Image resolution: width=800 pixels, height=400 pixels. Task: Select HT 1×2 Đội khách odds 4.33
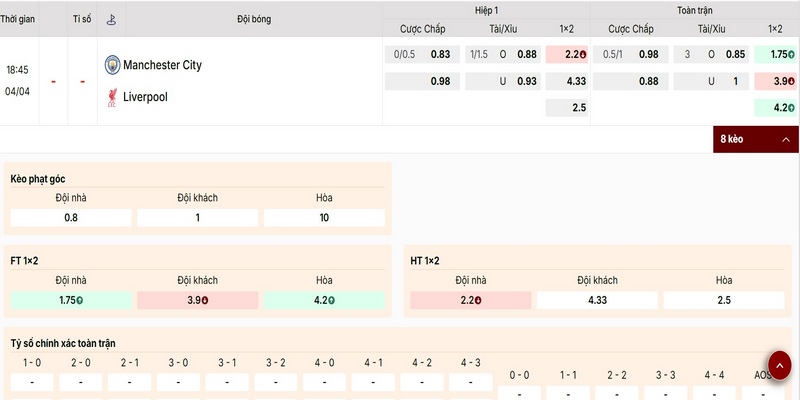[x=597, y=300]
